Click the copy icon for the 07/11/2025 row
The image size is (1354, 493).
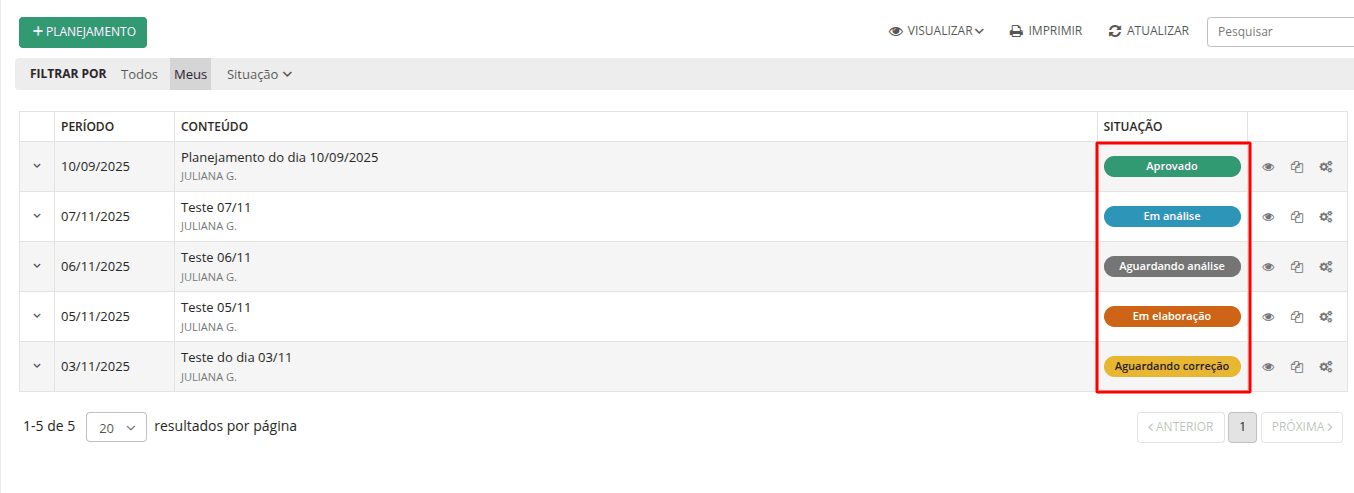pyautogui.click(x=1297, y=217)
